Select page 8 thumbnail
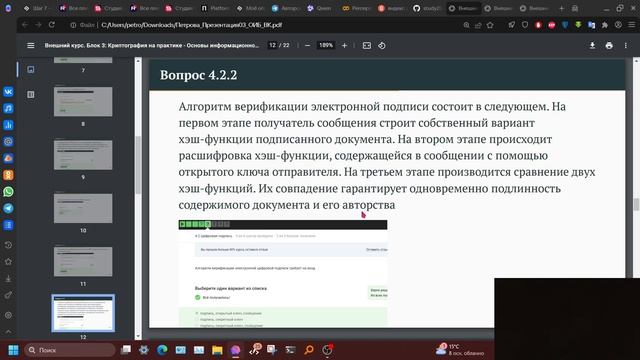This screenshot has height=360, width=640. 83,101
